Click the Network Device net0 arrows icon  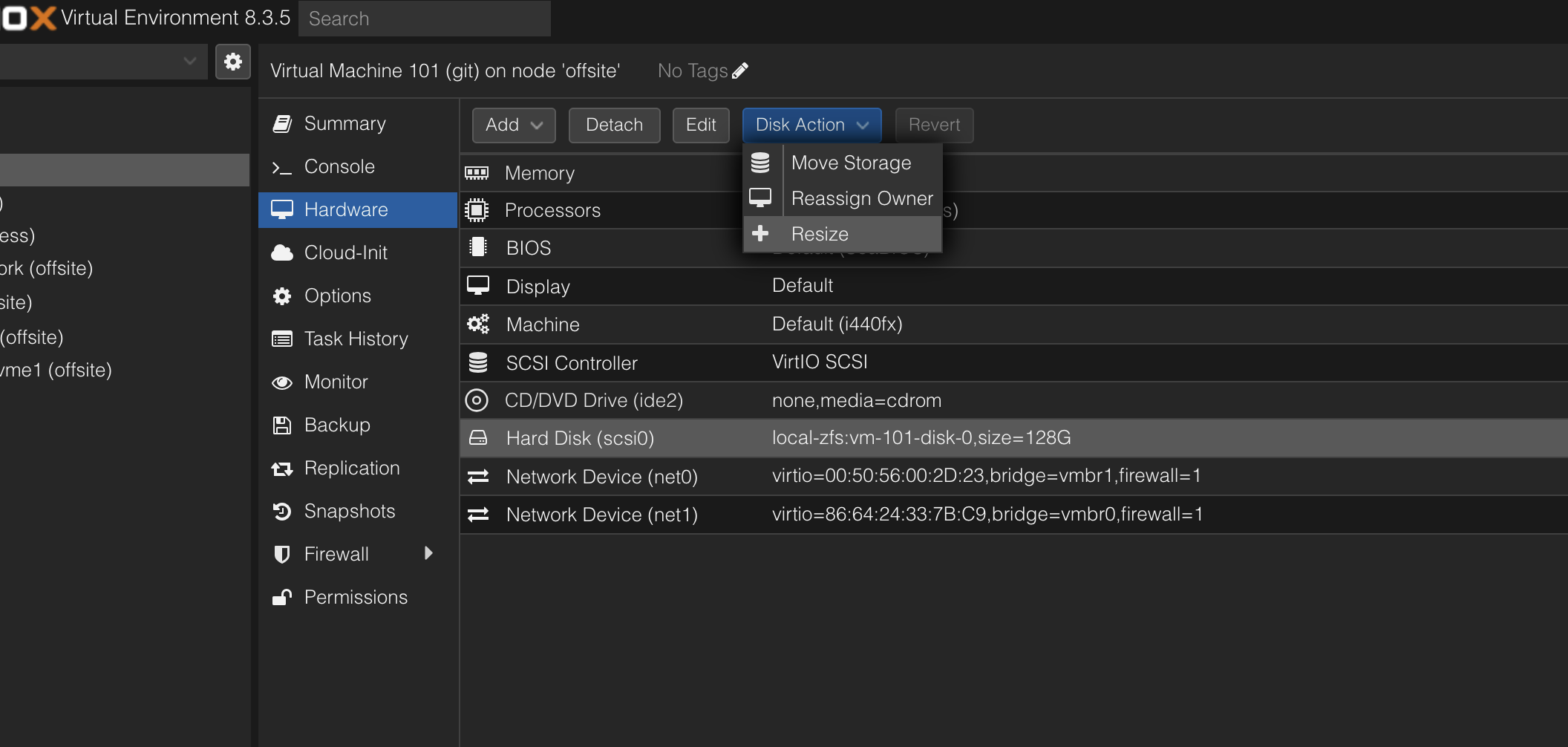[x=478, y=477]
